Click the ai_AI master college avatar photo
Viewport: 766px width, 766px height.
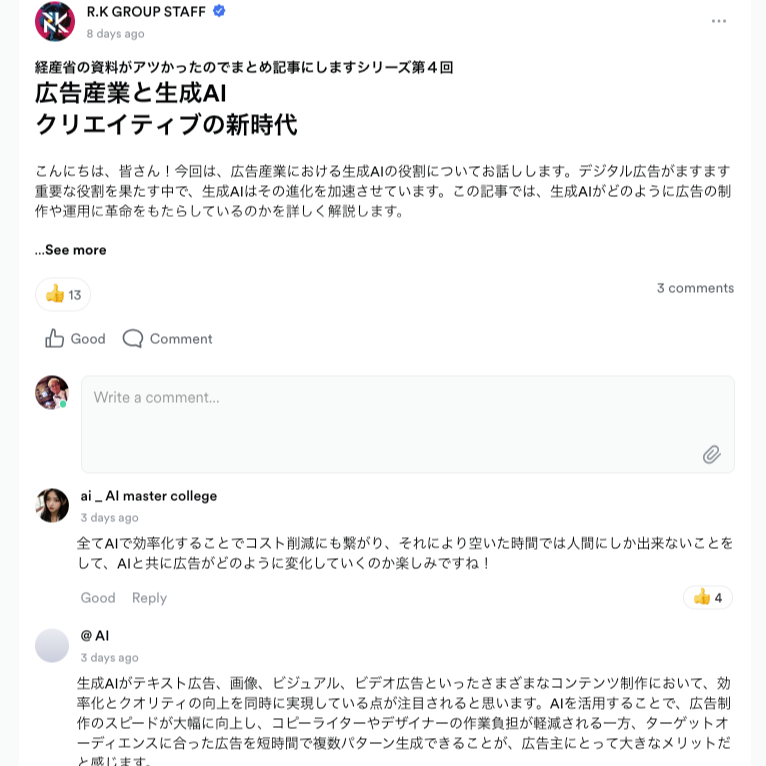tap(52, 505)
